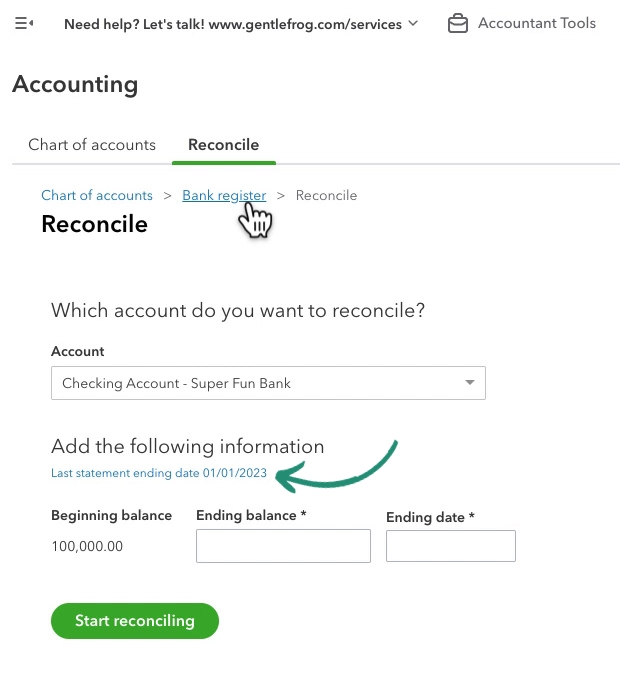Screen dimensions: 620x684
Task: Select the Reconcile tab
Action: pyautogui.click(x=223, y=145)
